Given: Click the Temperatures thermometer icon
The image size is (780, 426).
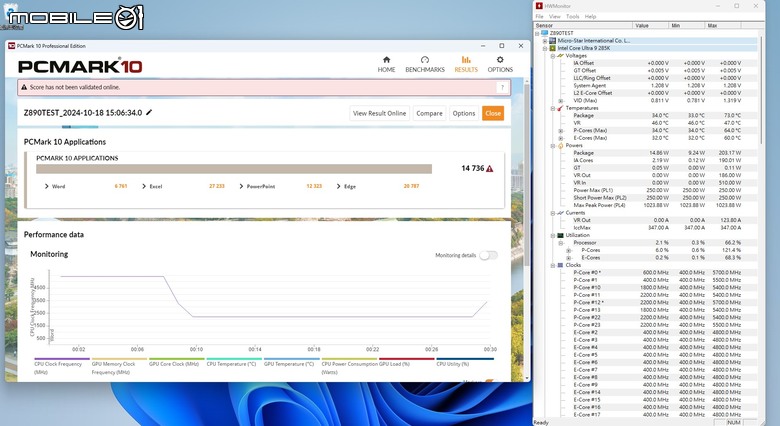Looking at the screenshot, I should [x=560, y=108].
